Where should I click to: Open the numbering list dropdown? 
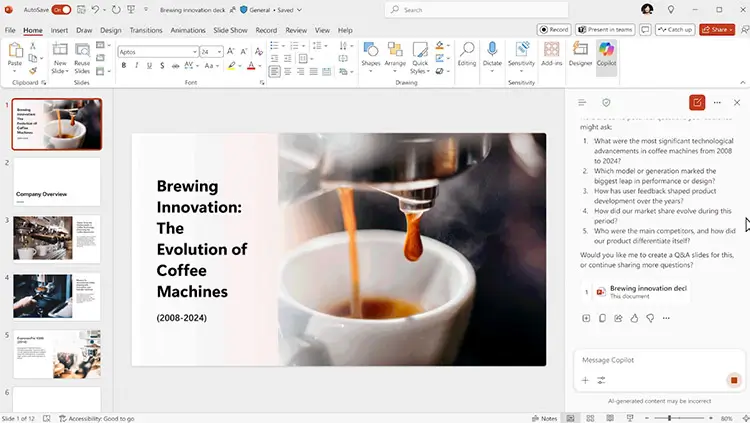pyautogui.click(x=303, y=46)
